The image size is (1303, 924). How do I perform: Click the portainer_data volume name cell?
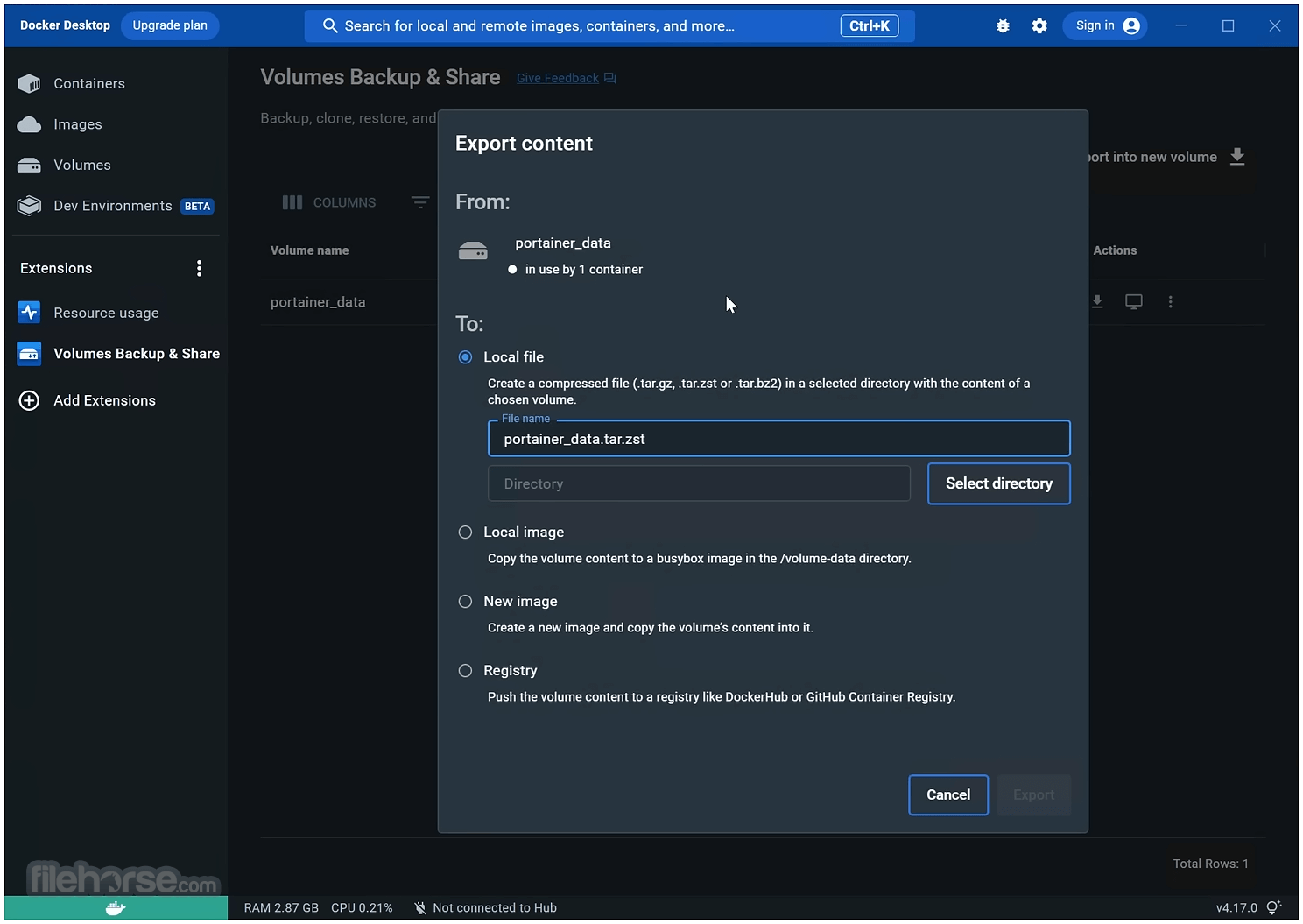[318, 302]
